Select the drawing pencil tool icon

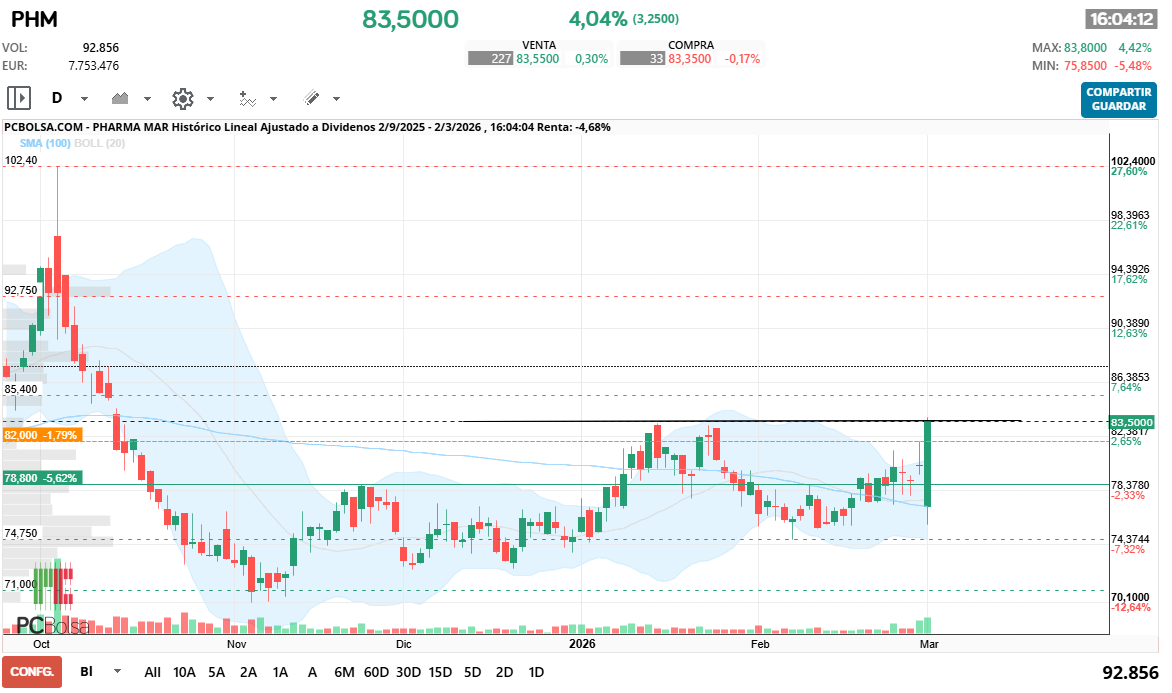[310, 98]
